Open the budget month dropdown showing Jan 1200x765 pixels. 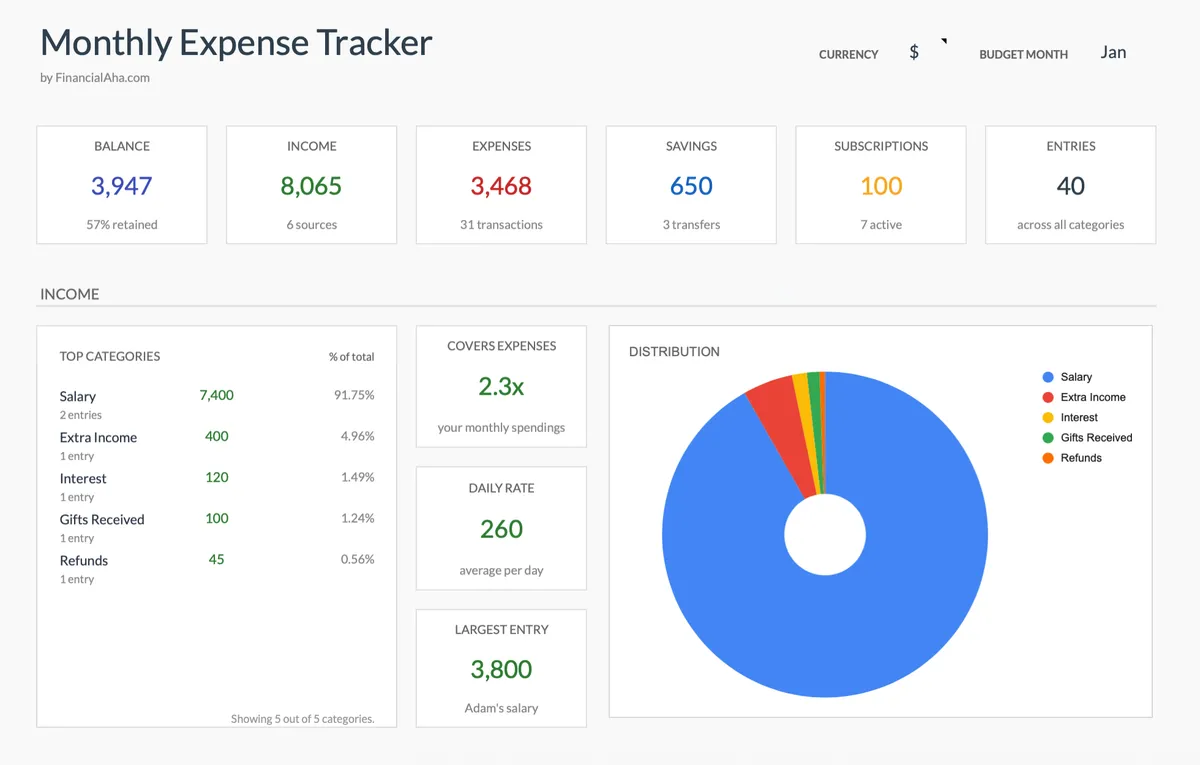click(x=1113, y=52)
